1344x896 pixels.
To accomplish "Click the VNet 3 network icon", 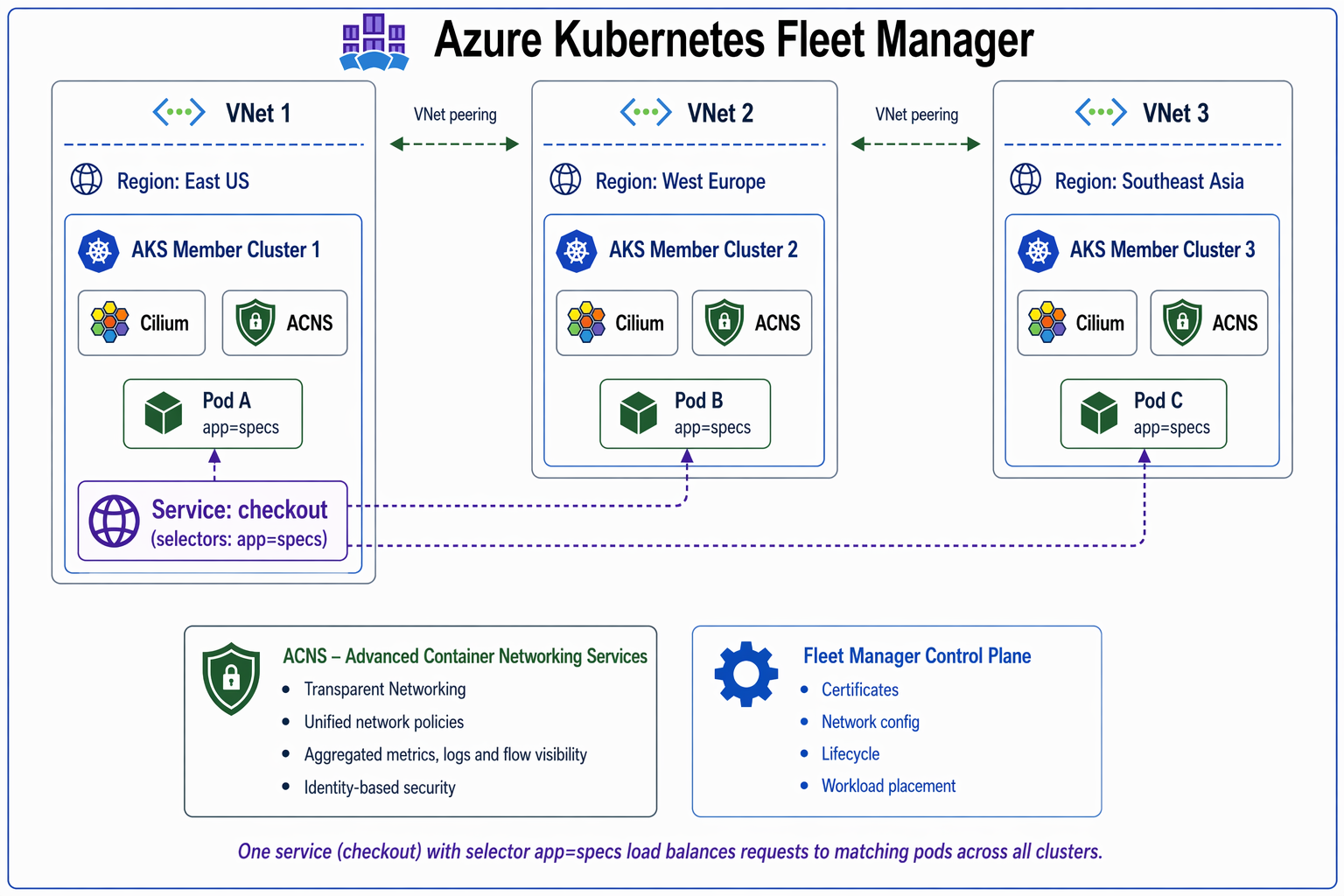I will click(1101, 112).
